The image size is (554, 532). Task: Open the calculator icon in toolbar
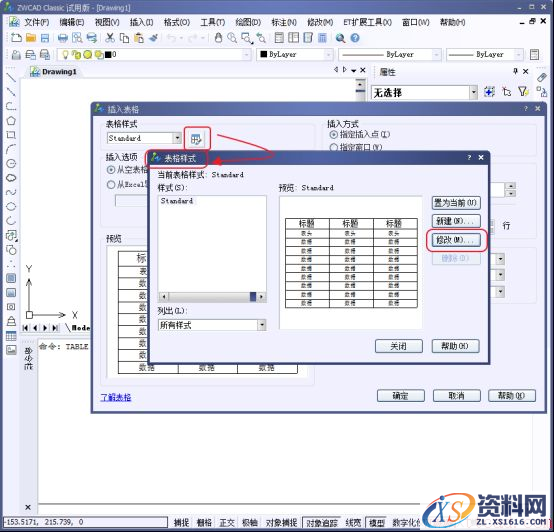(x=322, y=38)
